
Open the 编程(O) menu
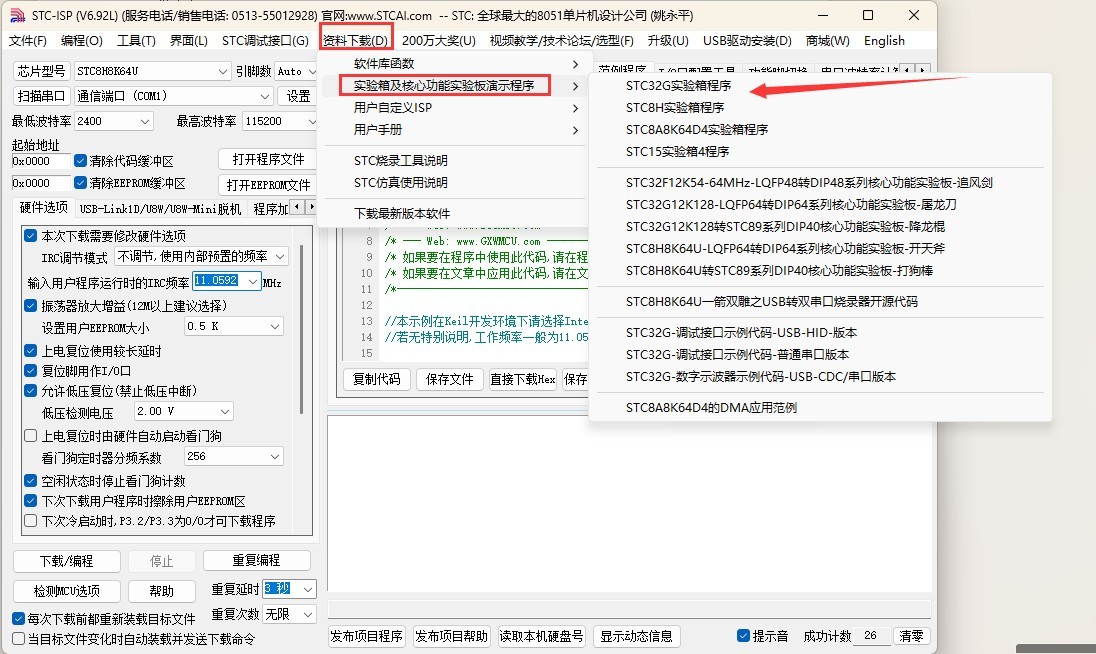[x=82, y=41]
